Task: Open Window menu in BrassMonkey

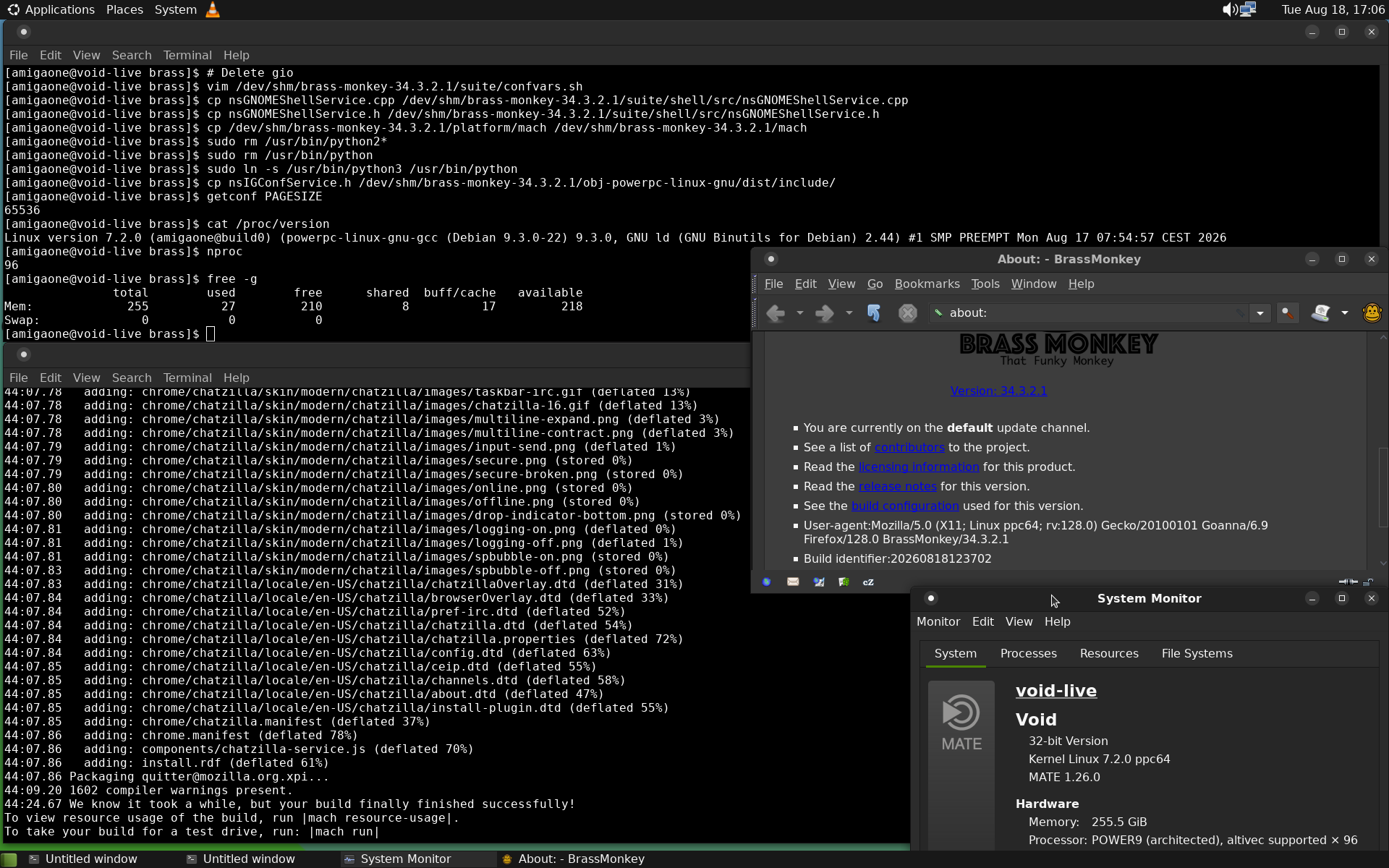Action: 1034,284
